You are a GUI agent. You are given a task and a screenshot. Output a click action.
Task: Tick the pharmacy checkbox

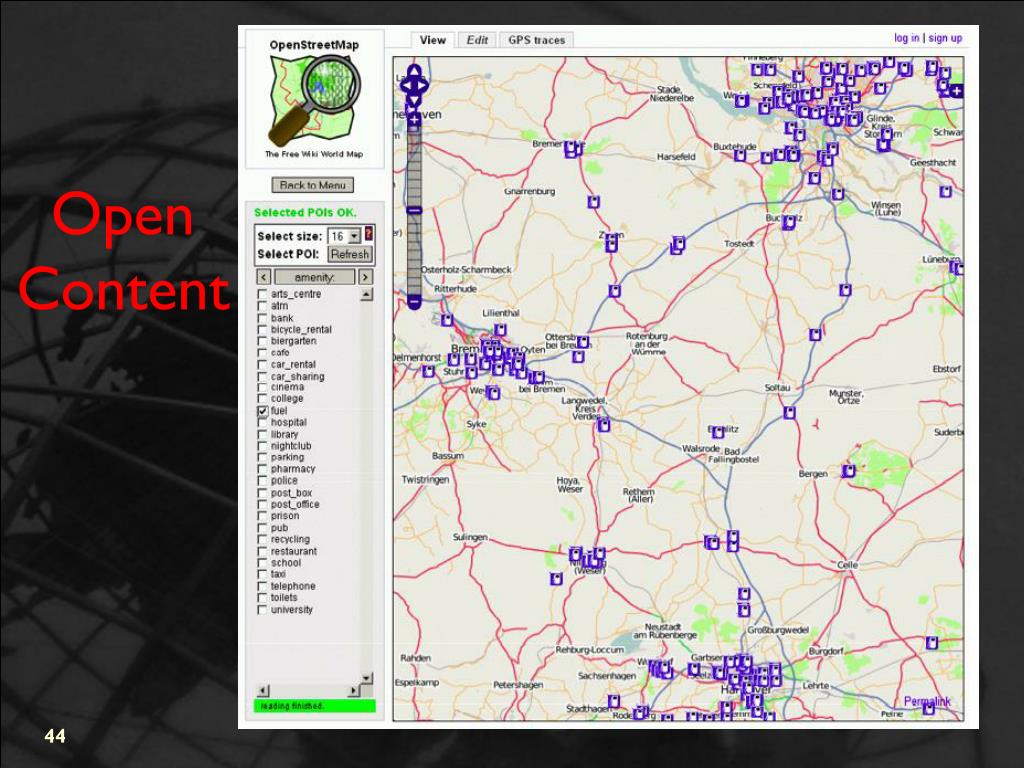click(x=263, y=469)
